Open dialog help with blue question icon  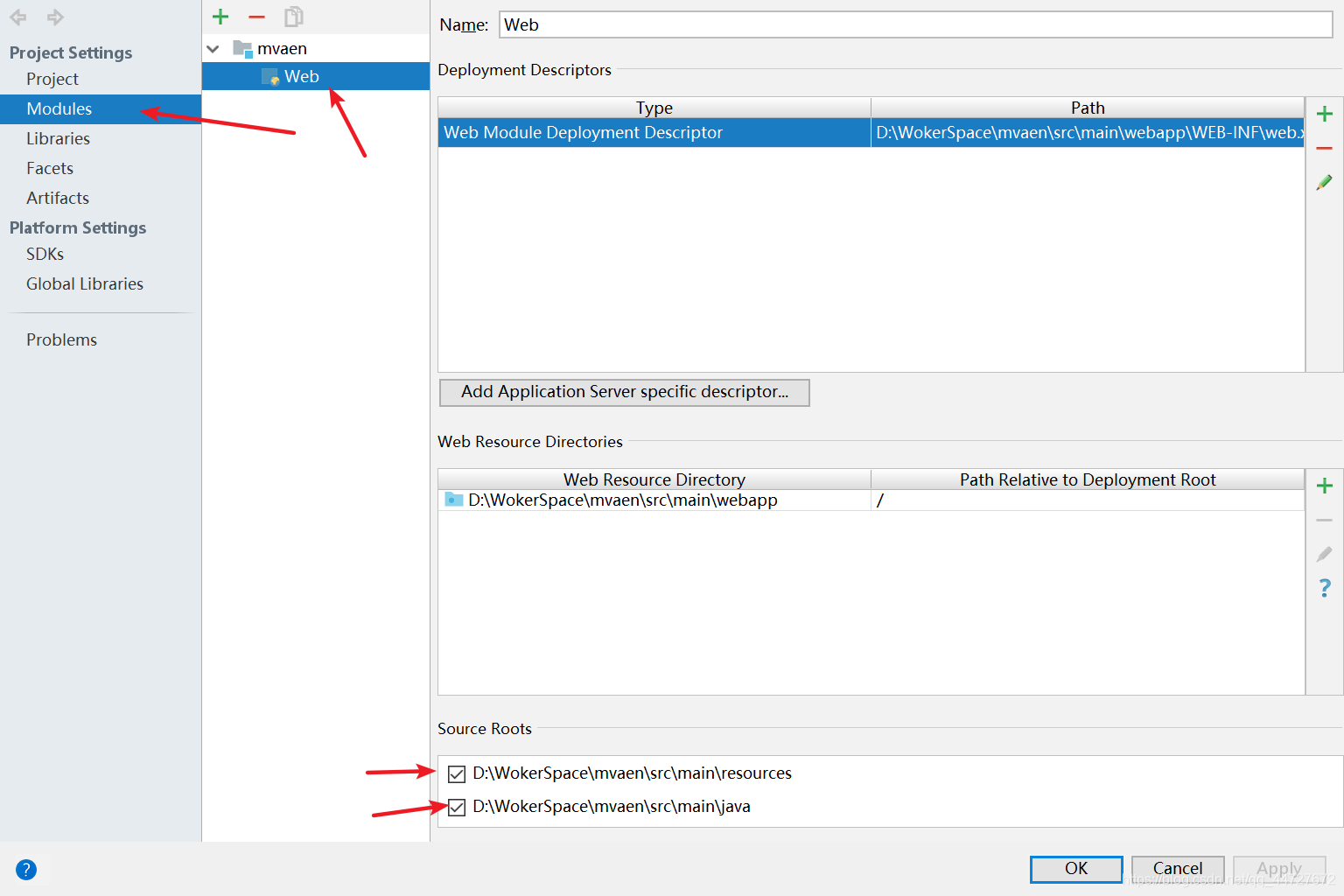coord(26,869)
